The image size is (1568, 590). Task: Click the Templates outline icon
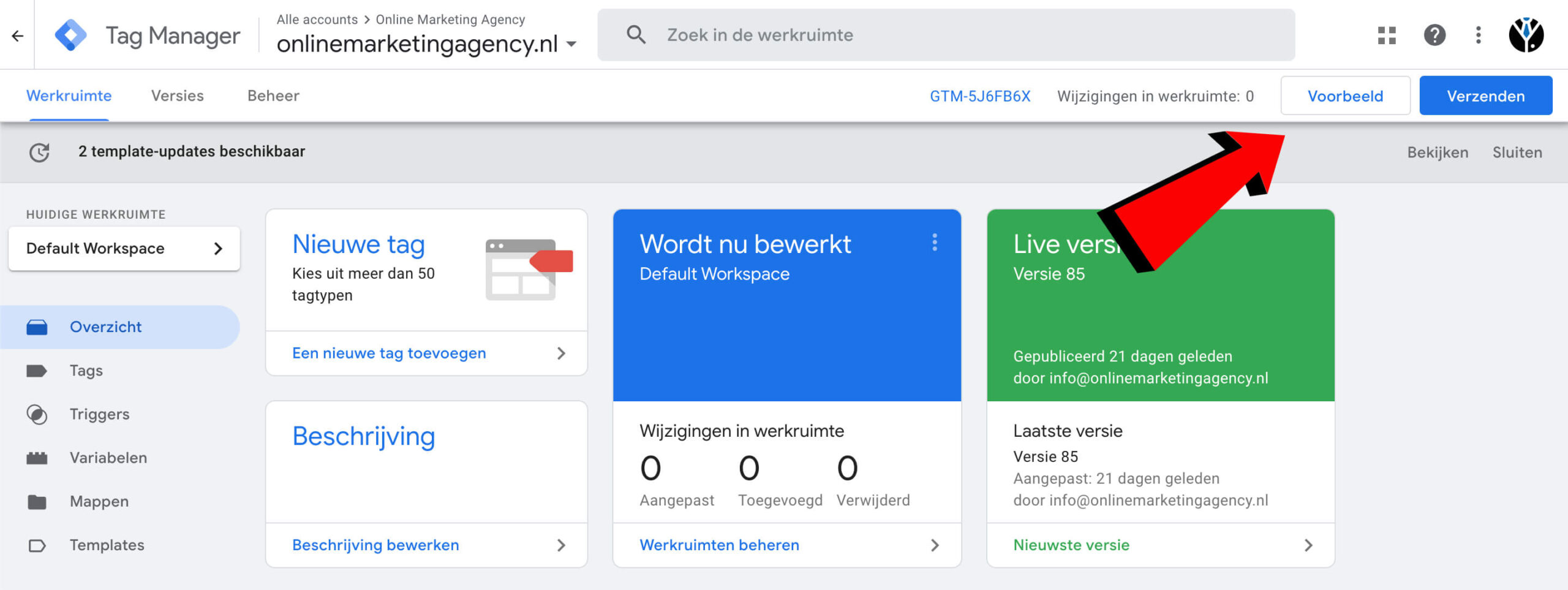click(x=37, y=545)
